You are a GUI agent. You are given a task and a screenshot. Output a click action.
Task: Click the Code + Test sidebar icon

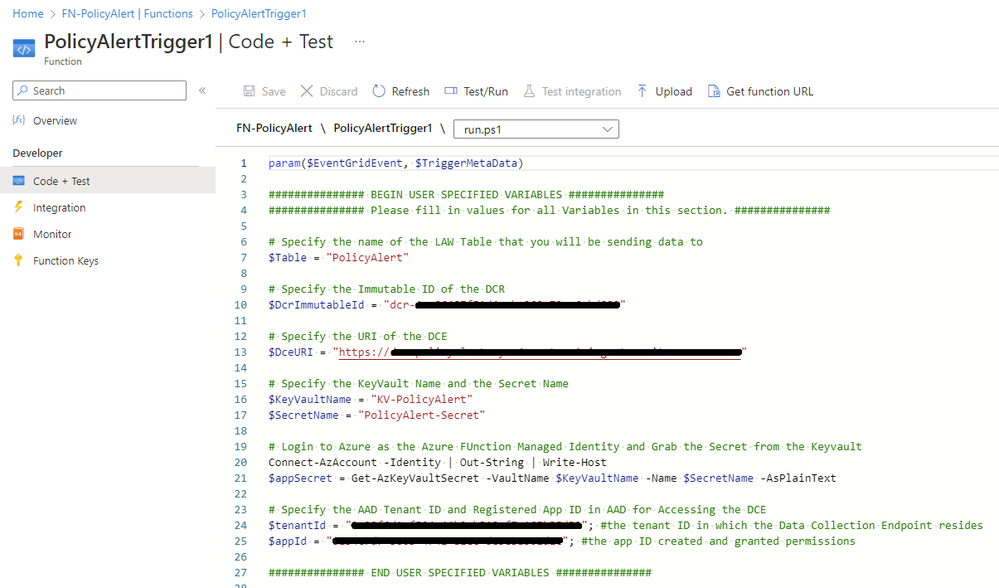[18, 181]
